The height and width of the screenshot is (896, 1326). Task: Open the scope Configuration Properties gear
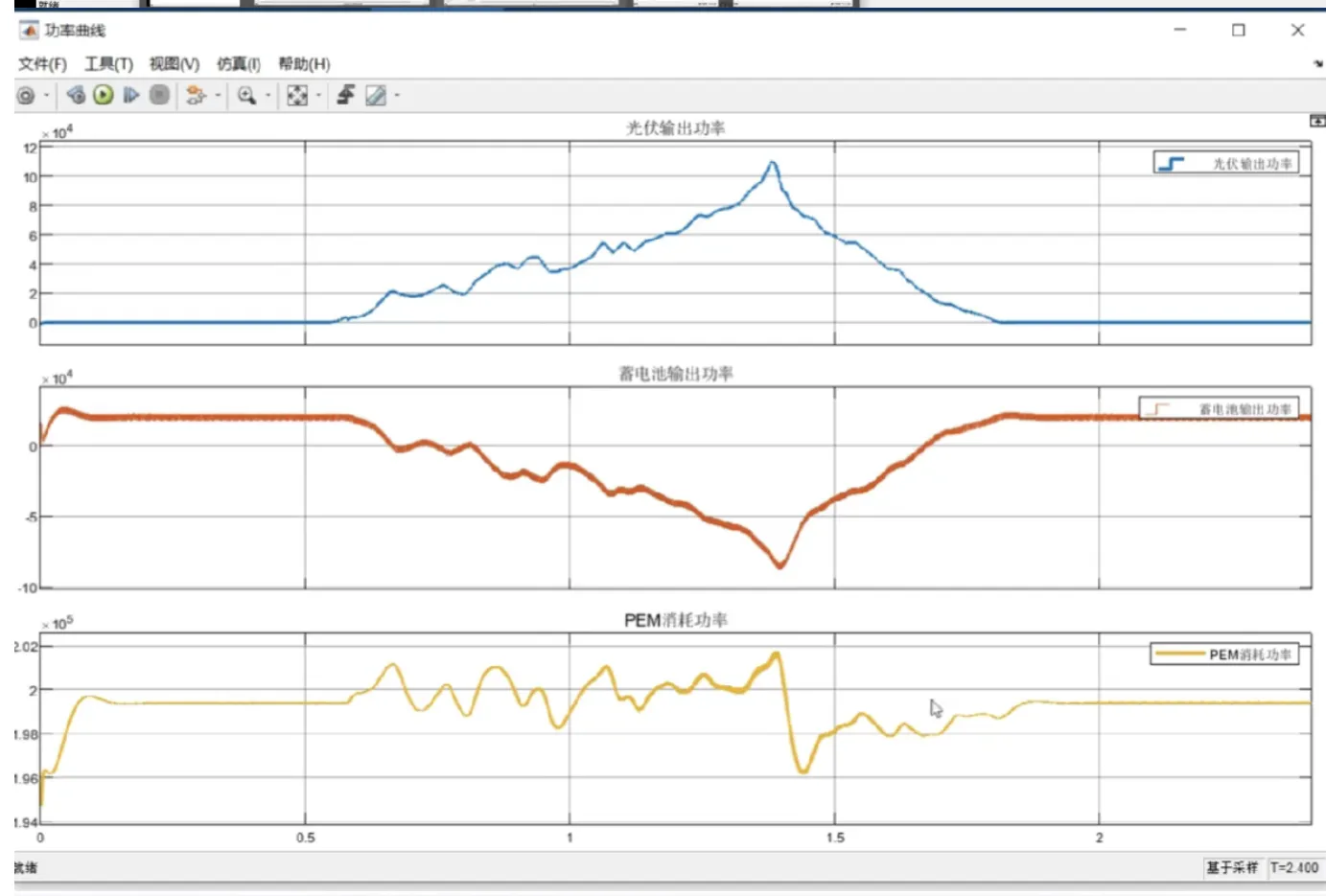(26, 96)
